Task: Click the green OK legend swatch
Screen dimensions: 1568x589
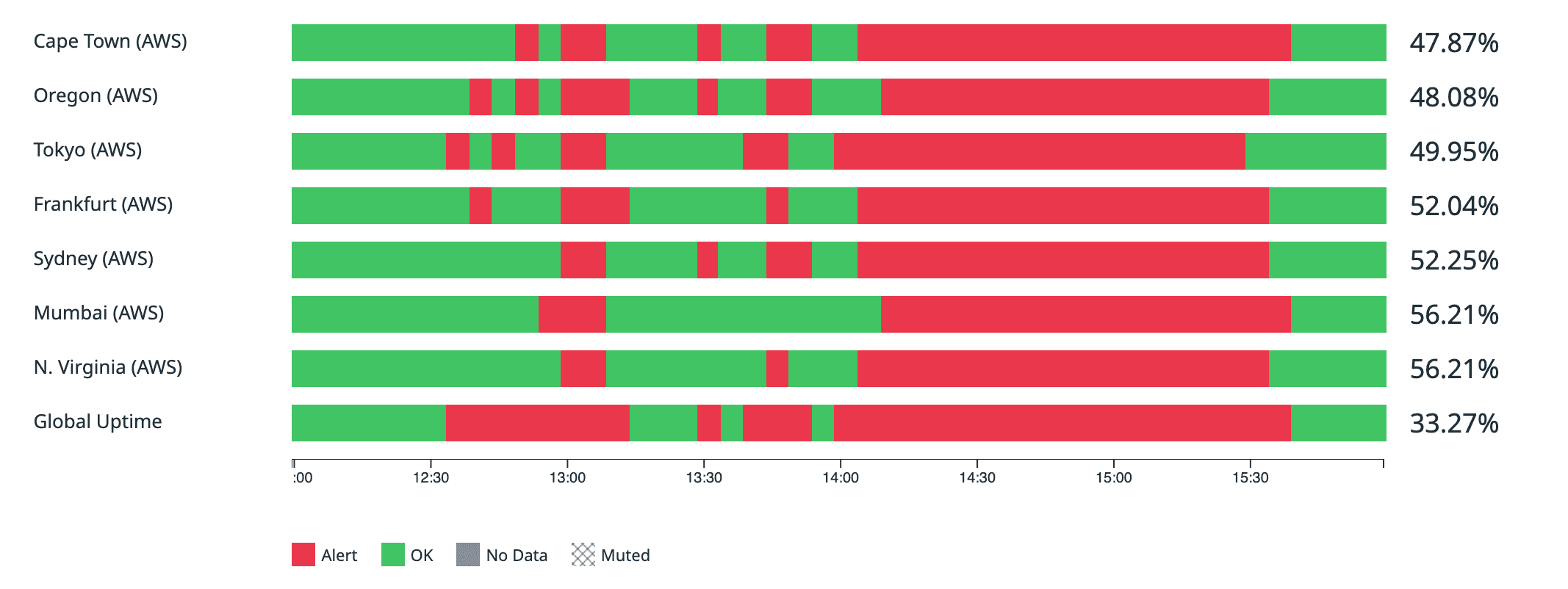Action: pos(392,554)
